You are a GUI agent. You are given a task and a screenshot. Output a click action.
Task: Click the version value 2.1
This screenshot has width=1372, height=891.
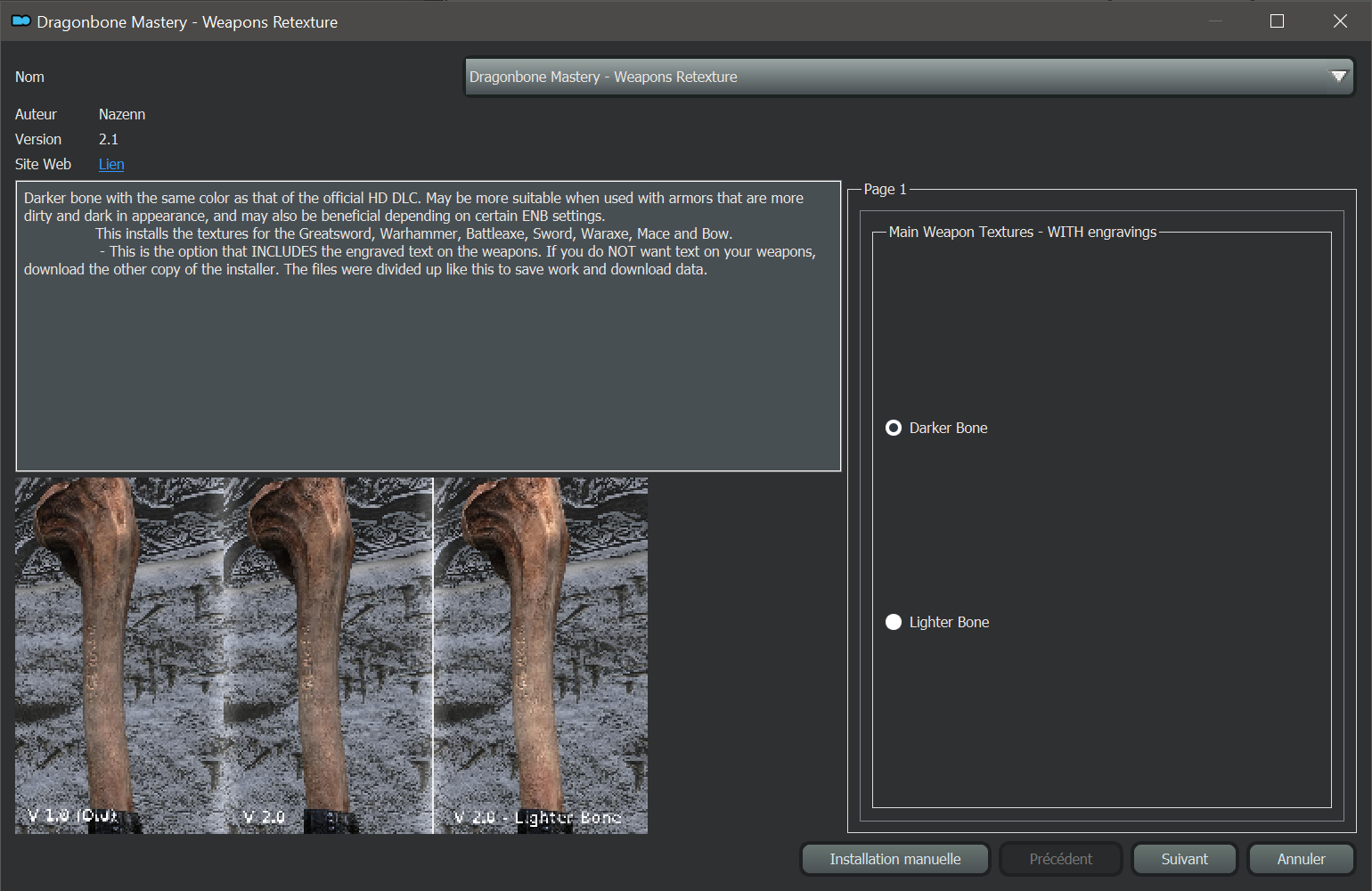[109, 139]
